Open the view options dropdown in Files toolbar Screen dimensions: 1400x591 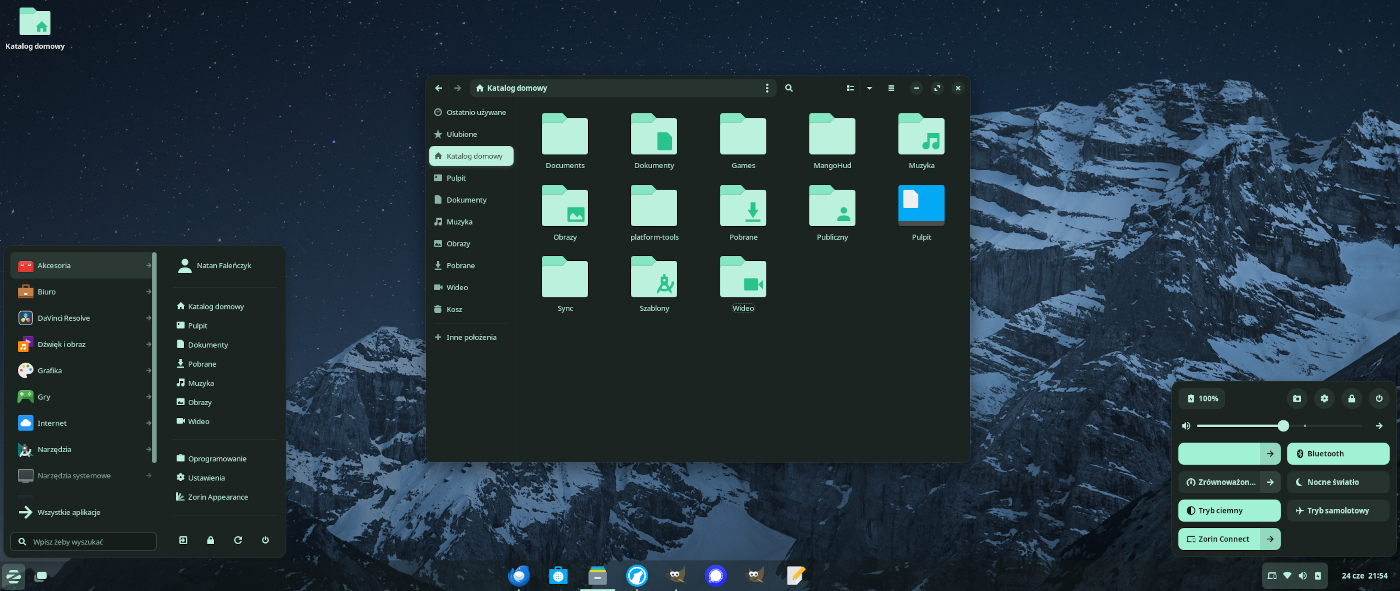[868, 88]
